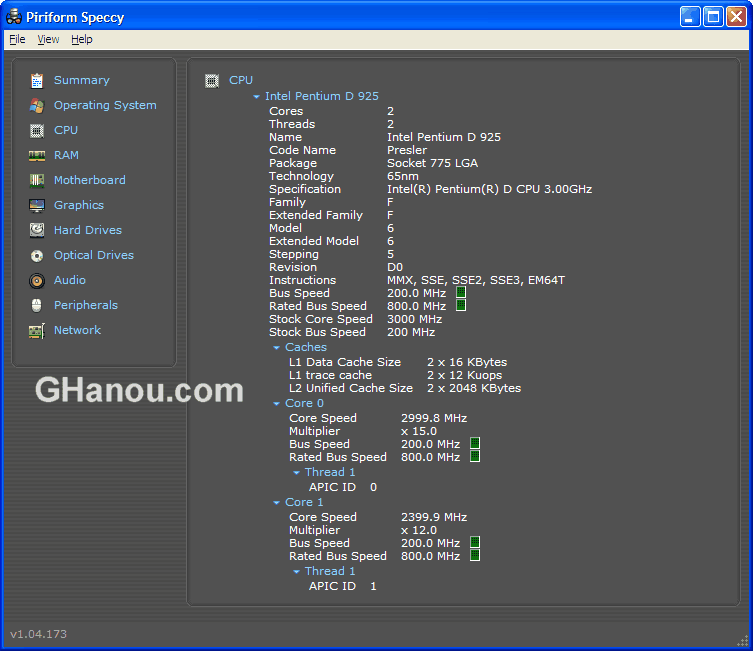This screenshot has height=651, width=753.
Task: Open the View menu
Action: (49, 39)
